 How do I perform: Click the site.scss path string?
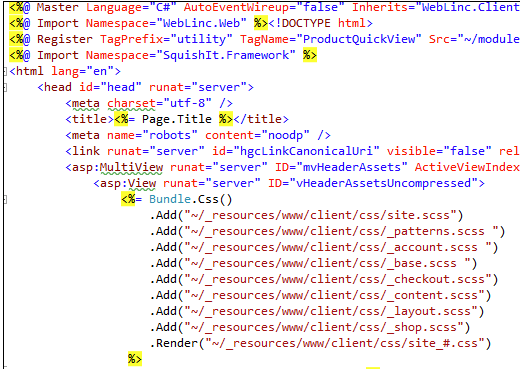coord(320,215)
